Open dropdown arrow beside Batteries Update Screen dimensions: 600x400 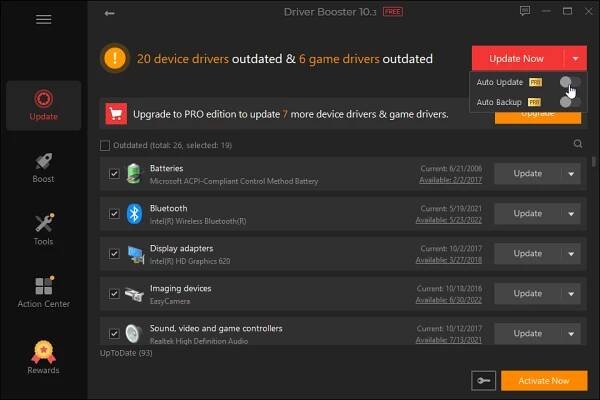[571, 173]
